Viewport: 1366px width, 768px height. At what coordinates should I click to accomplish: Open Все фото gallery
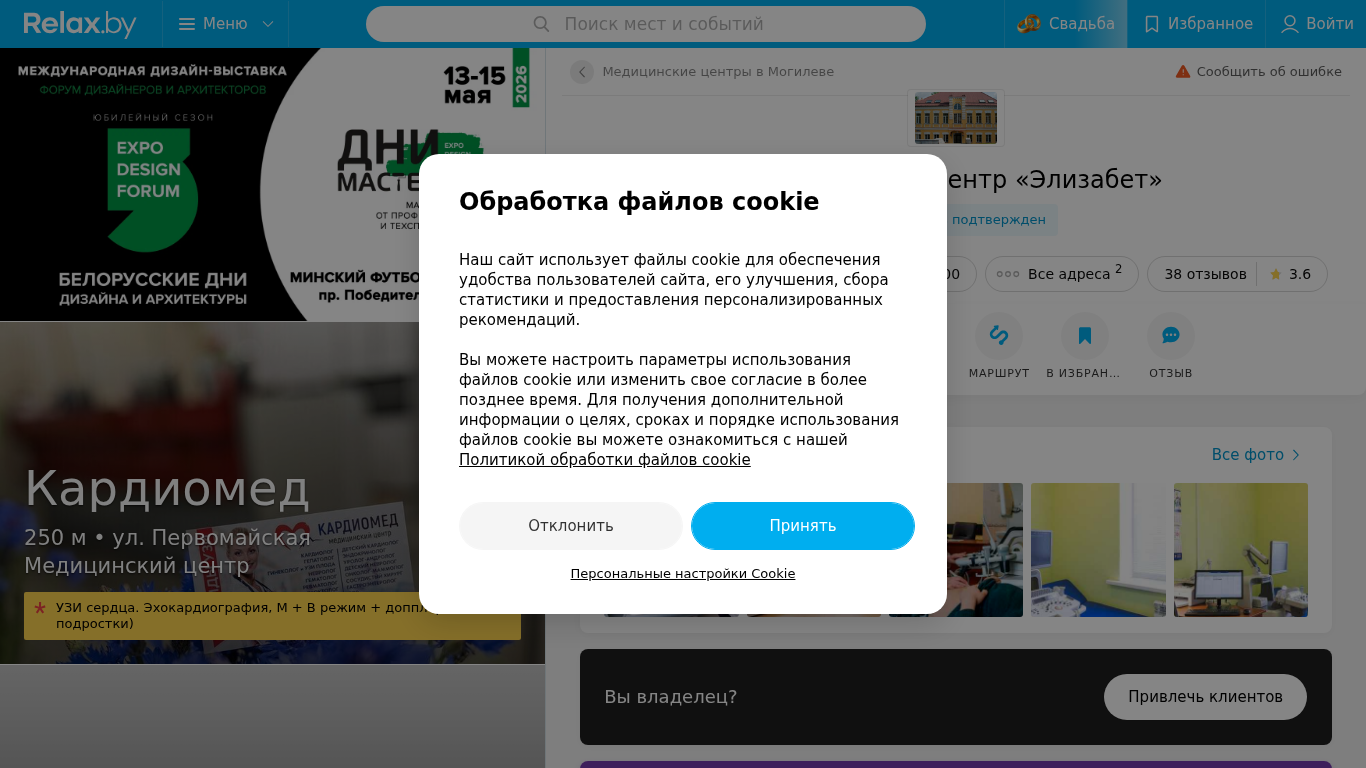1256,455
